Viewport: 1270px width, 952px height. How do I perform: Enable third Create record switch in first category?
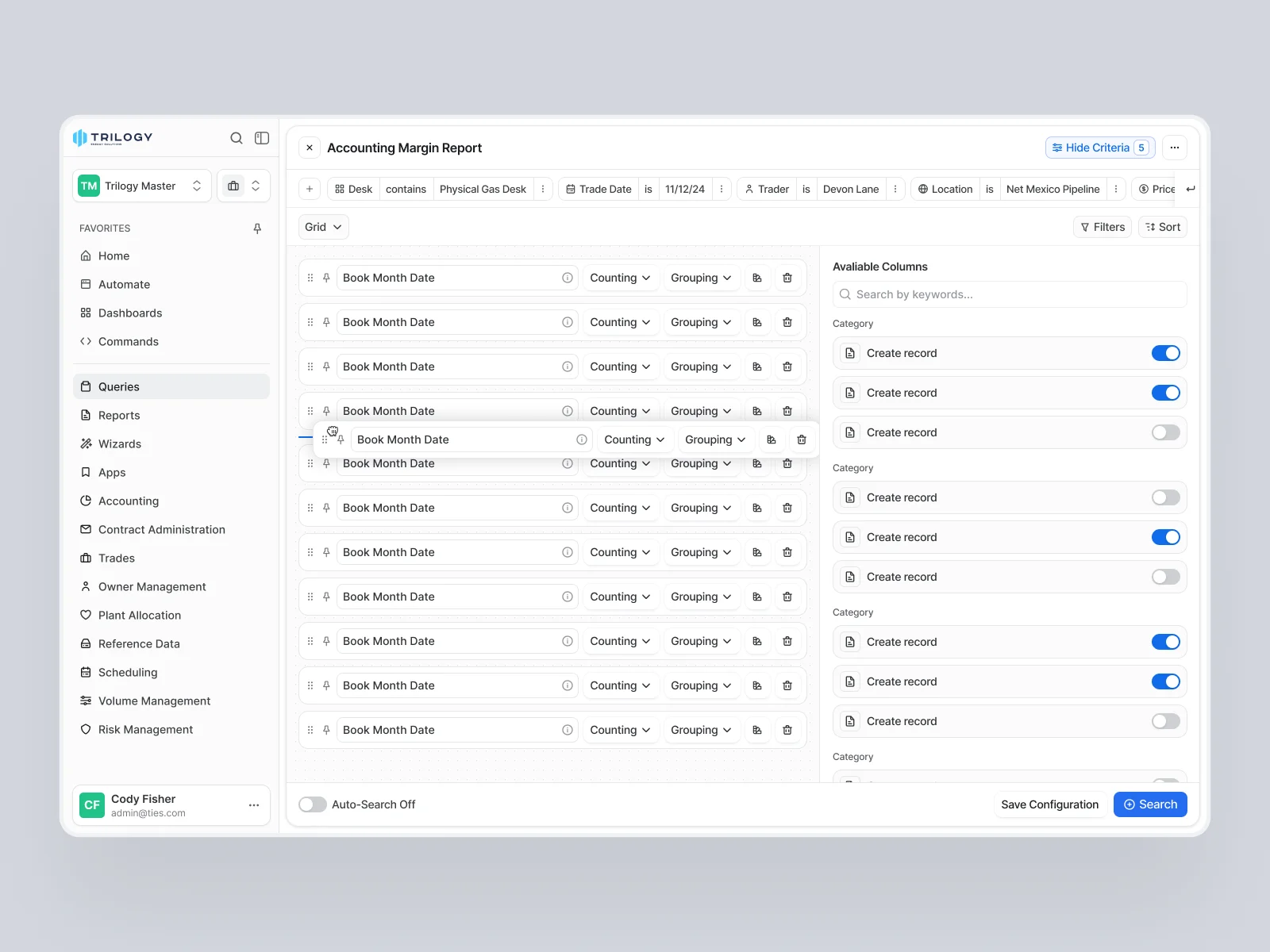coord(1166,432)
